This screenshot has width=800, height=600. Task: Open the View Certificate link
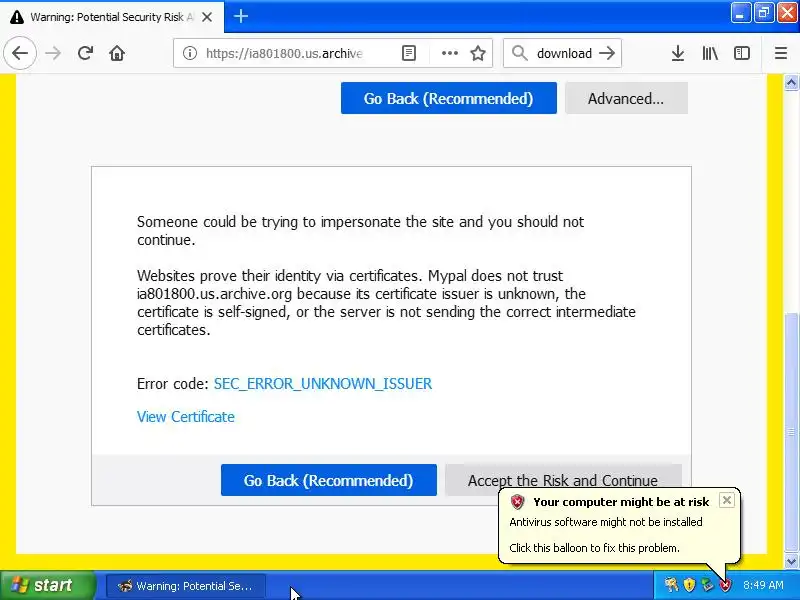point(186,417)
